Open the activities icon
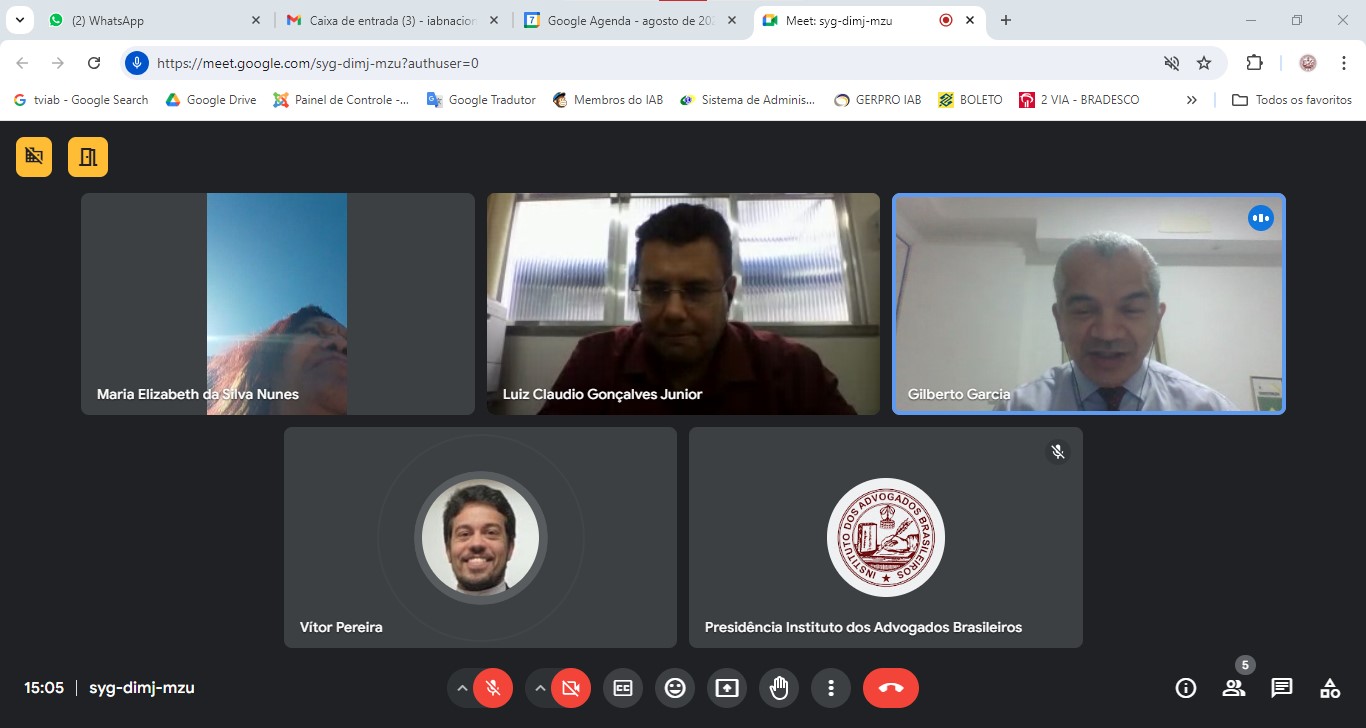This screenshot has width=1366, height=728. (1329, 688)
